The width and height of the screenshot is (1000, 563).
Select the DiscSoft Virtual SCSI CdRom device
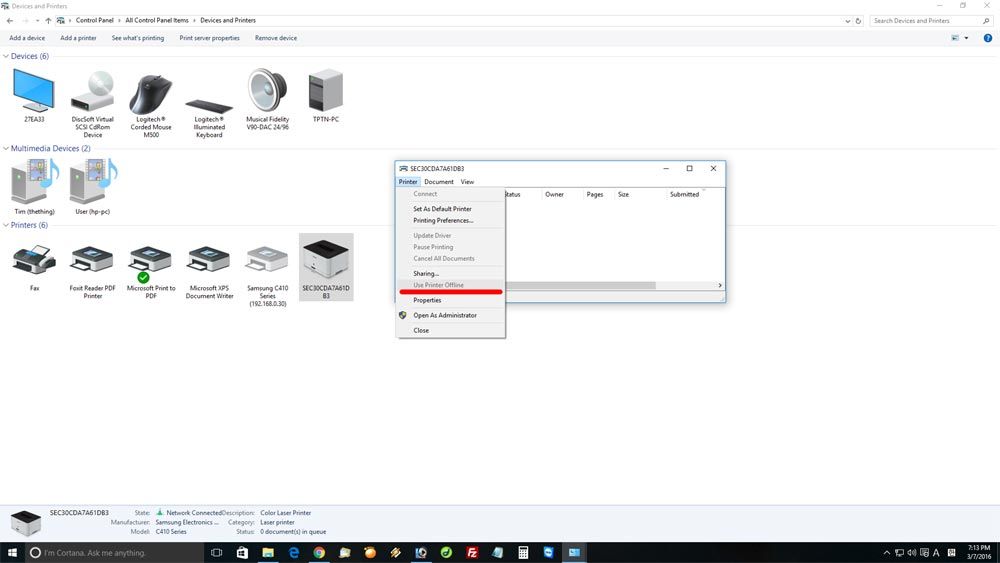92,91
